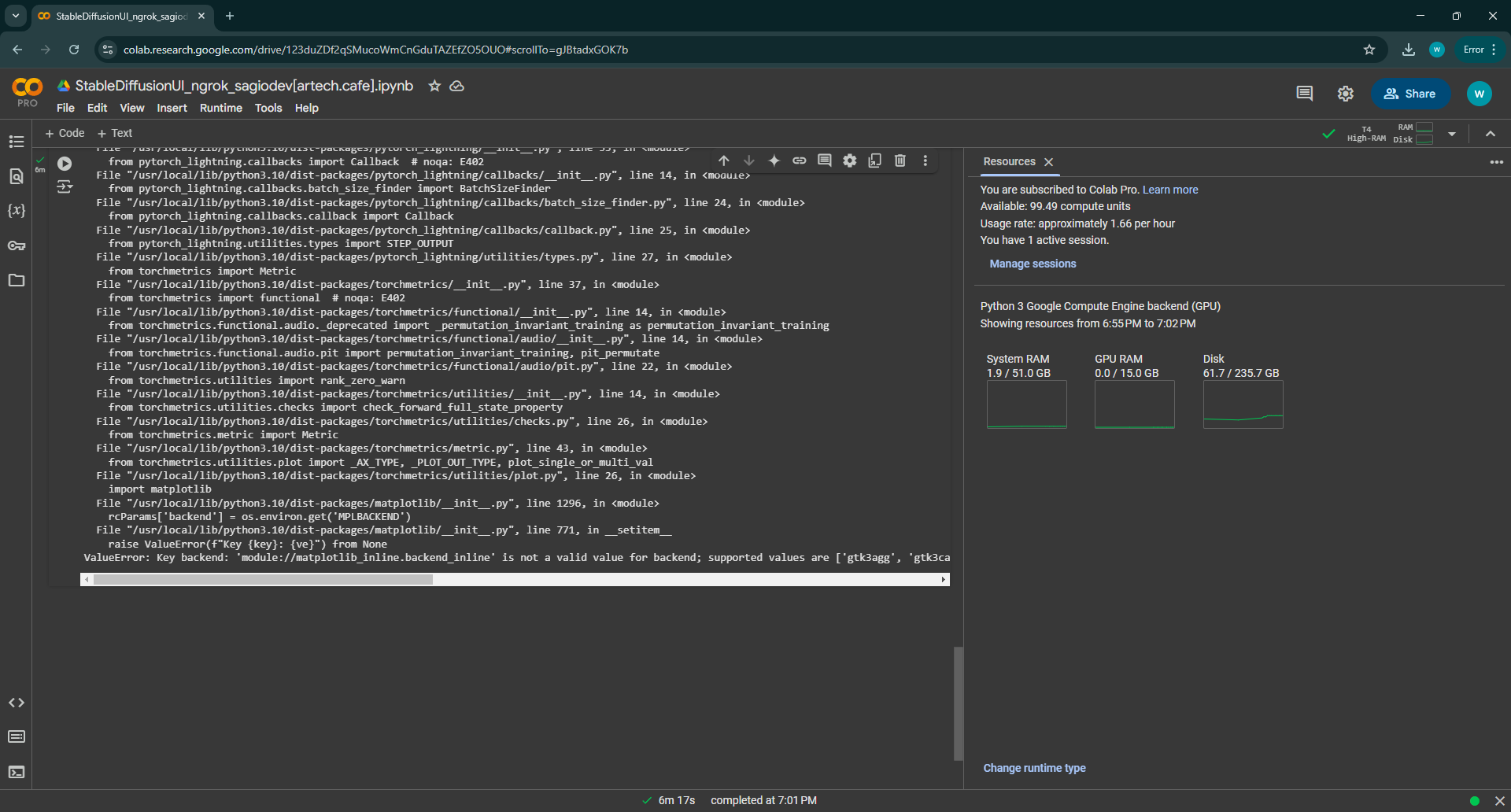Screen dimensions: 1511x812
Task: Open the Resources panel three-dot menu
Action: (1496, 162)
